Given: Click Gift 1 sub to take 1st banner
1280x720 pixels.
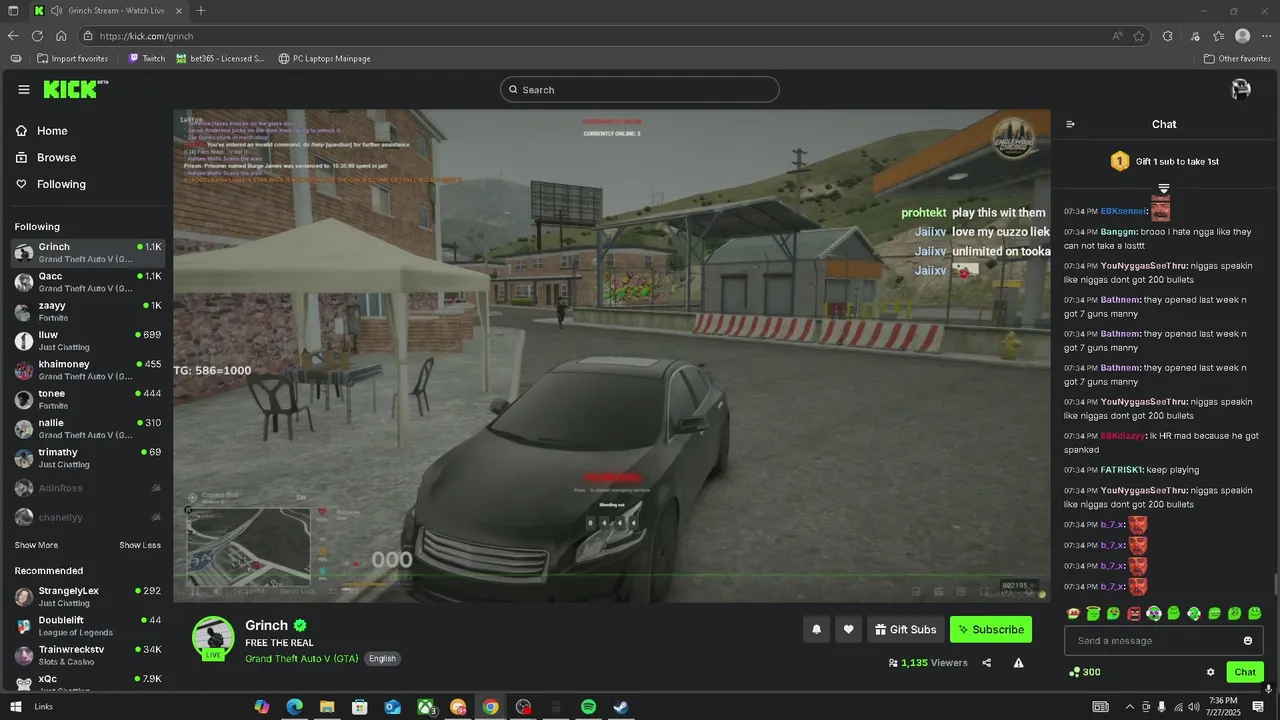Looking at the screenshot, I should pos(1164,161).
